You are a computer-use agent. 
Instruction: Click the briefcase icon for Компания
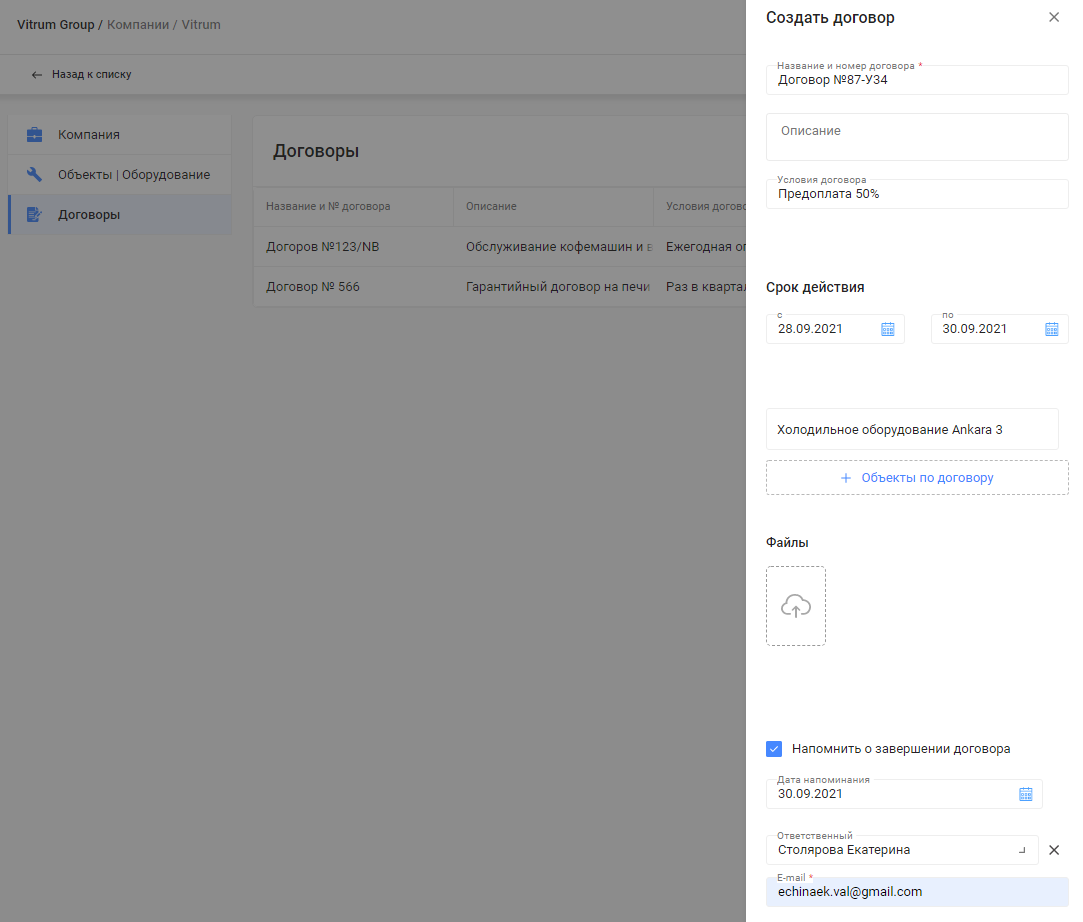tap(35, 135)
